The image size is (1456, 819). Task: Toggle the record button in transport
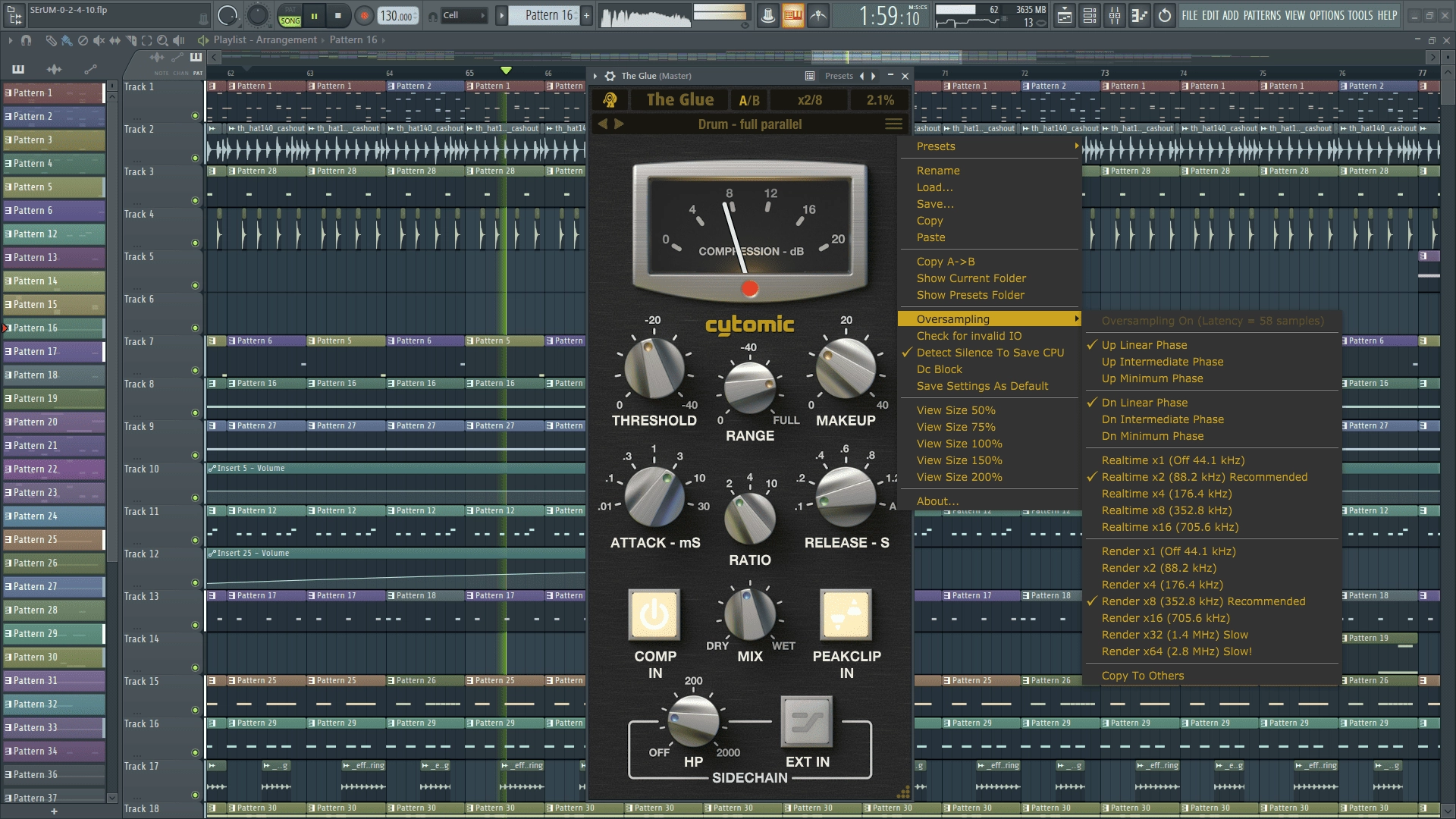[364, 15]
